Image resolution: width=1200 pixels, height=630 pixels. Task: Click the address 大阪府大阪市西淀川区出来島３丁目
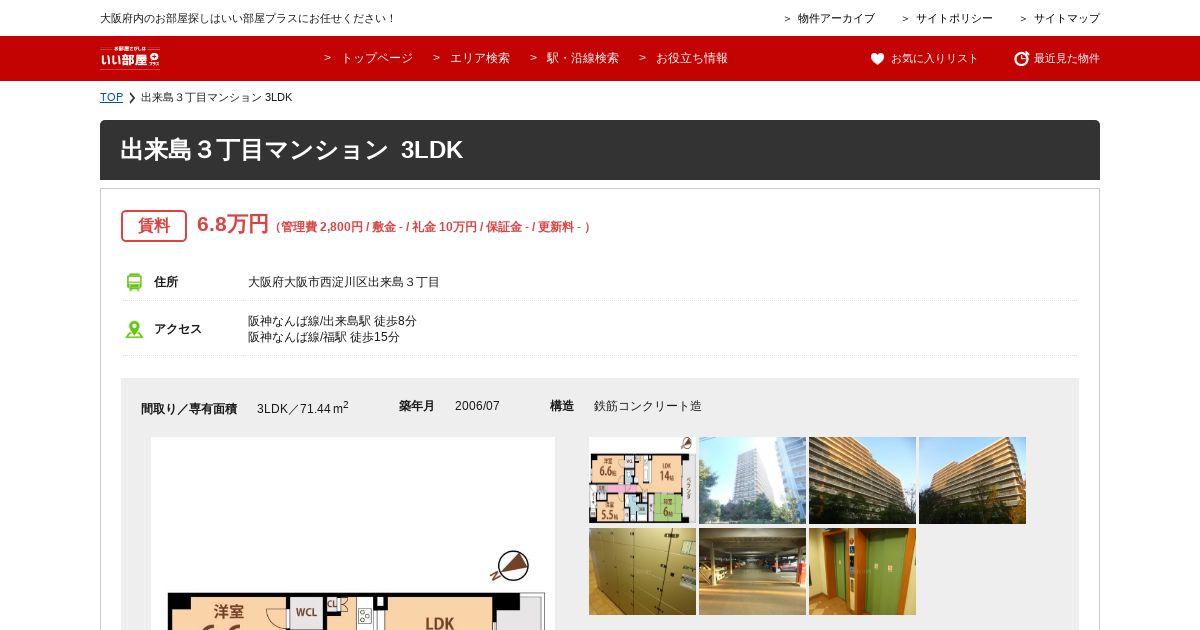click(x=344, y=282)
